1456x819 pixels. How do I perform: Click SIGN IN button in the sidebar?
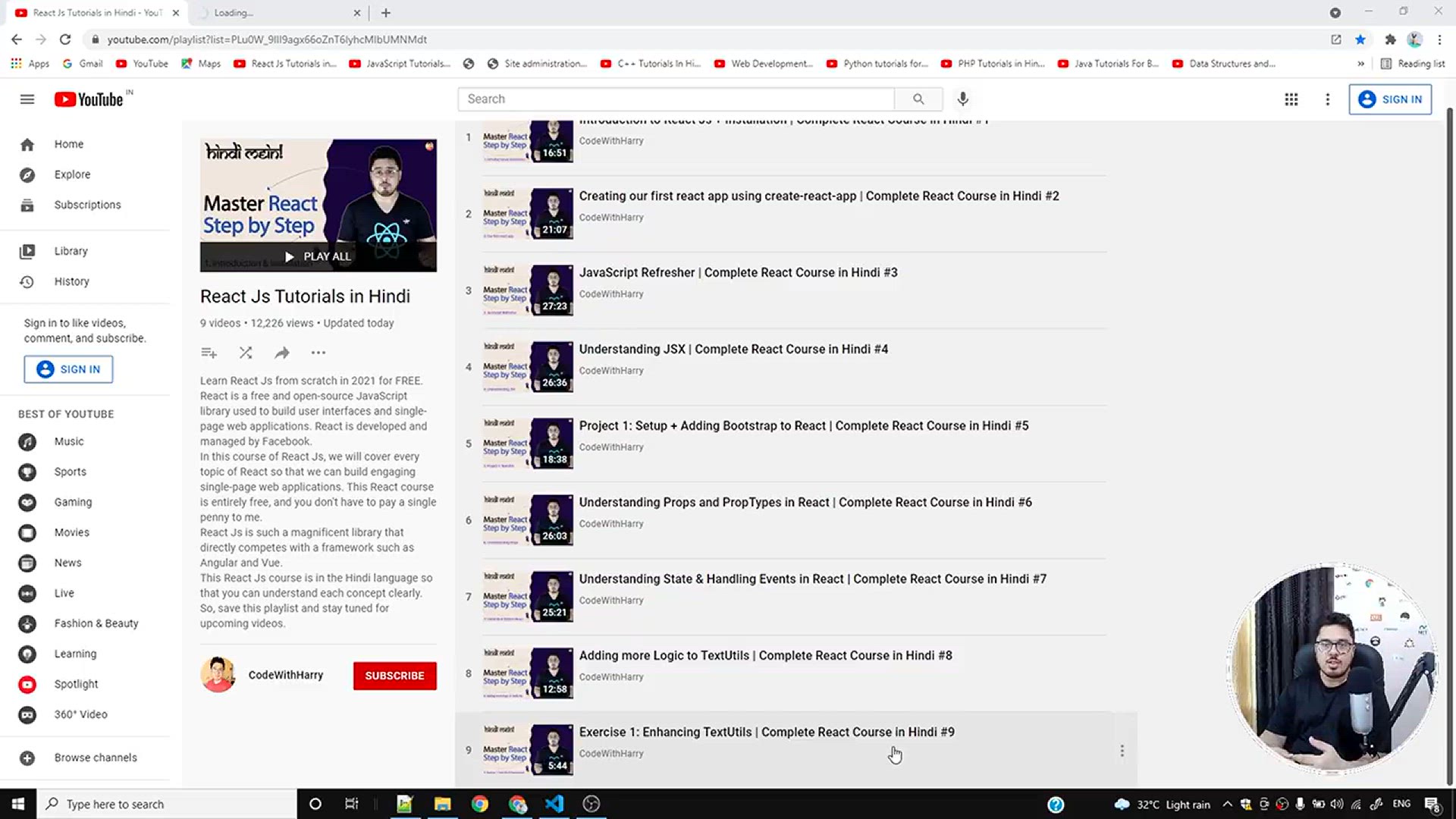(x=68, y=369)
